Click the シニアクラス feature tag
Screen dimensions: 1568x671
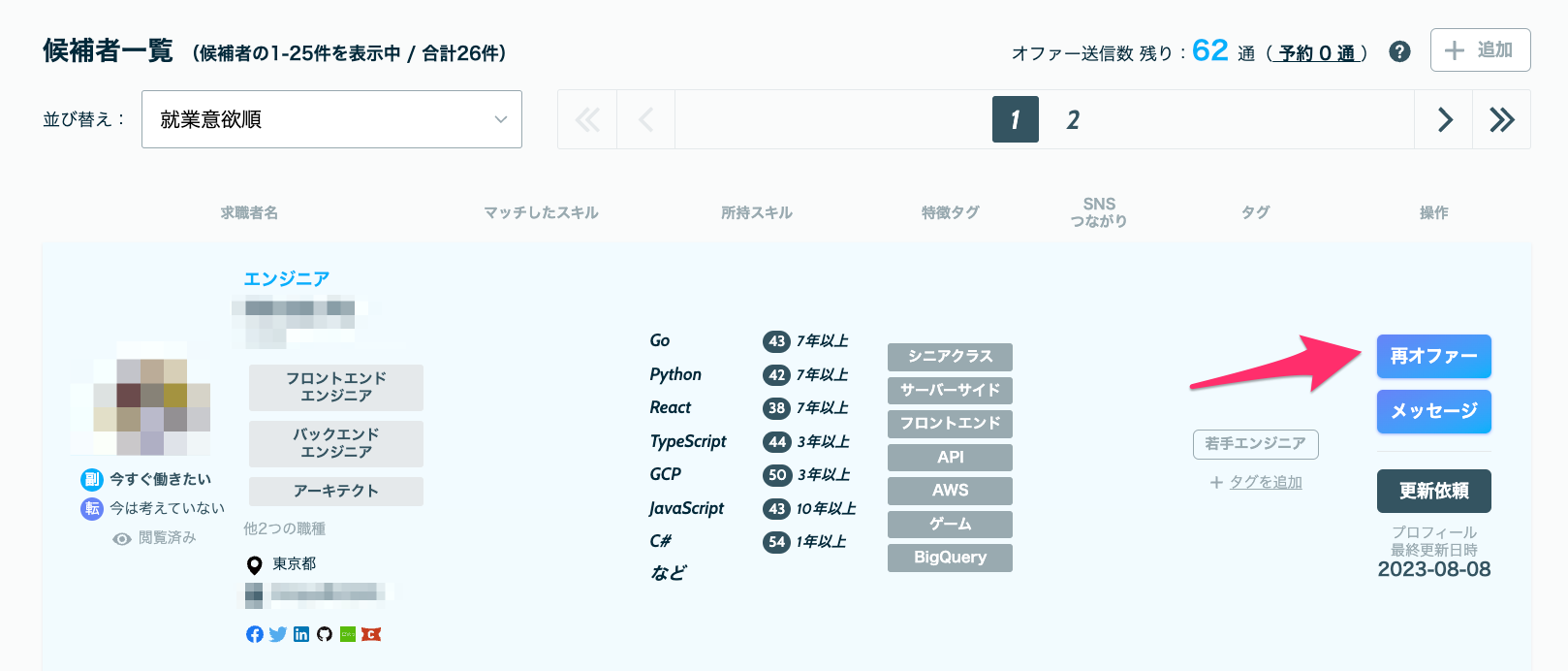950,356
